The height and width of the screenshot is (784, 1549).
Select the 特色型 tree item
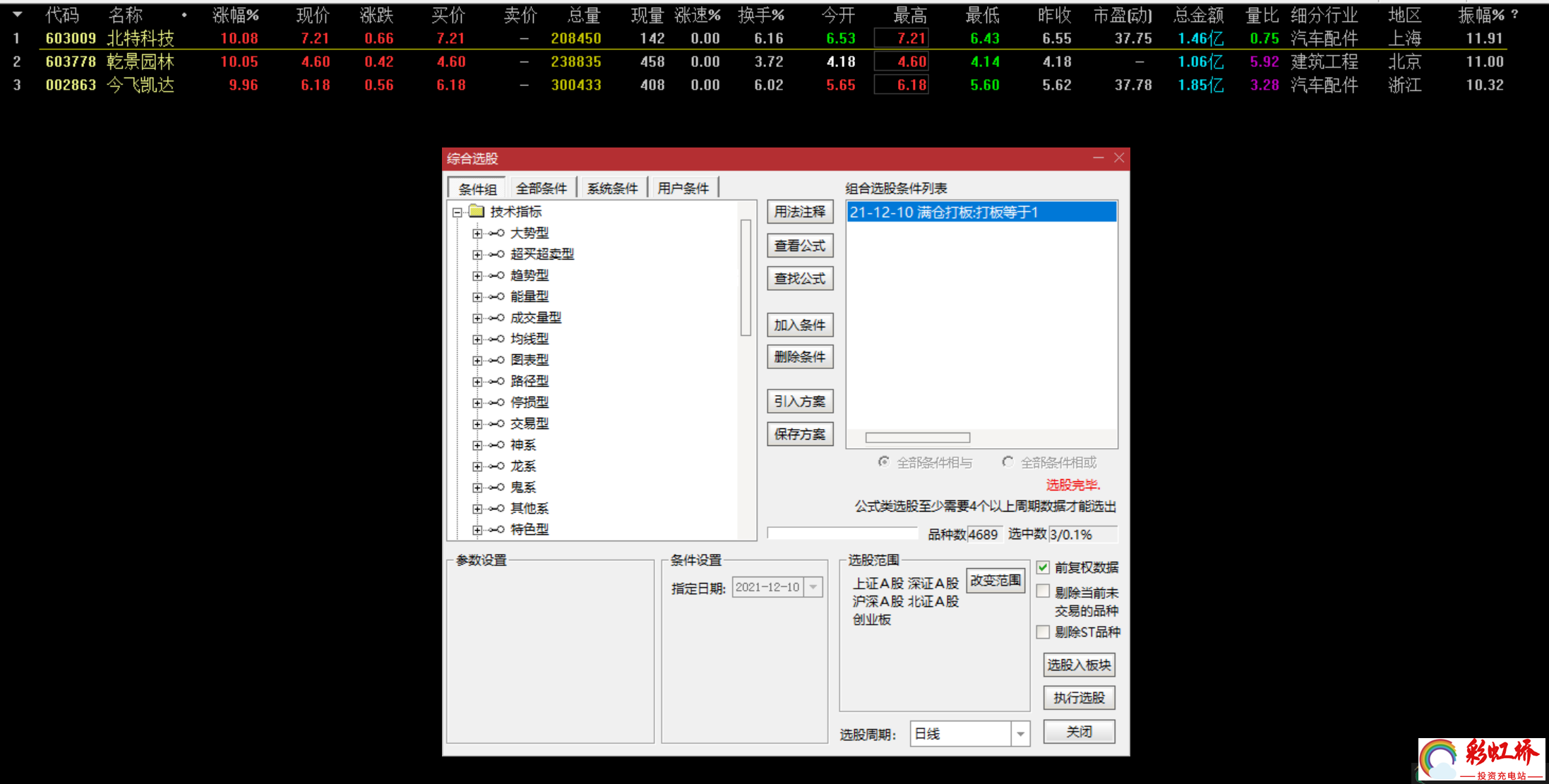[x=530, y=530]
